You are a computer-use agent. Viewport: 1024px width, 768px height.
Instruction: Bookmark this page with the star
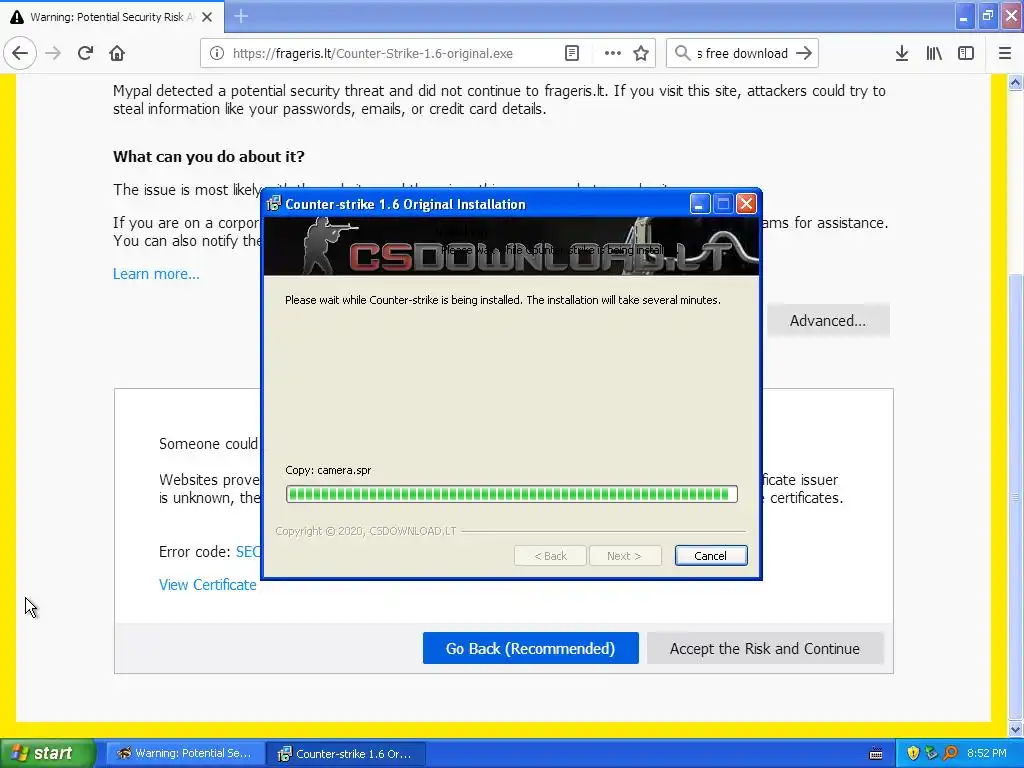point(641,53)
